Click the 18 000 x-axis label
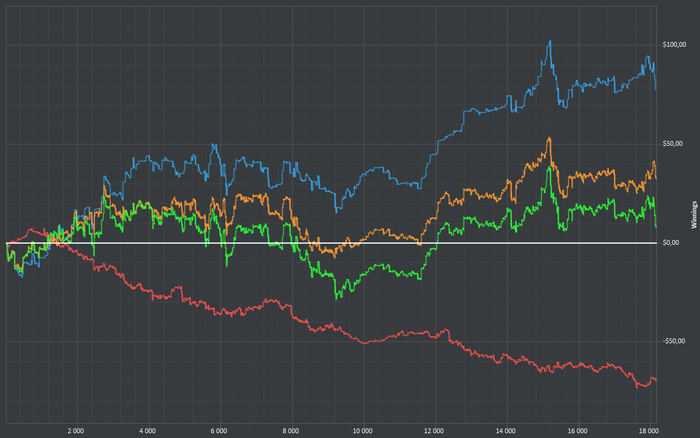Viewport: 700px width, 438px height. (x=649, y=431)
